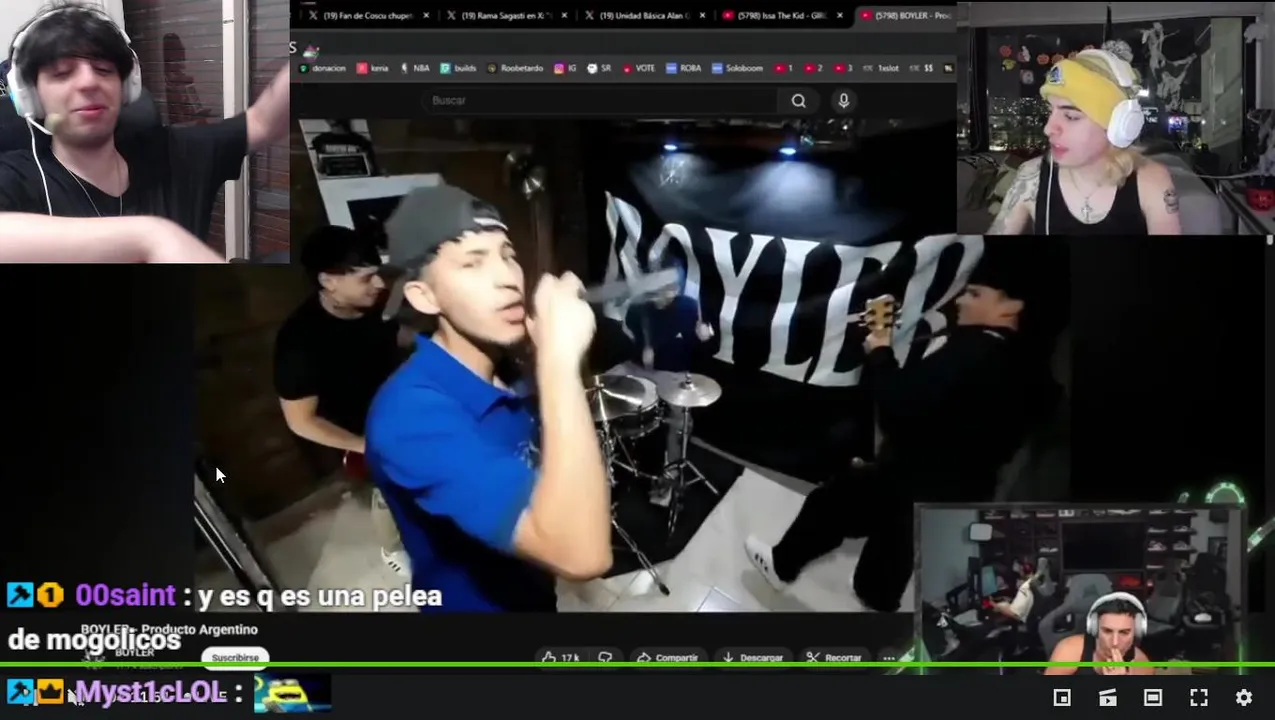Open the VOTE bookmark
1275x720 pixels.
pyautogui.click(x=639, y=68)
